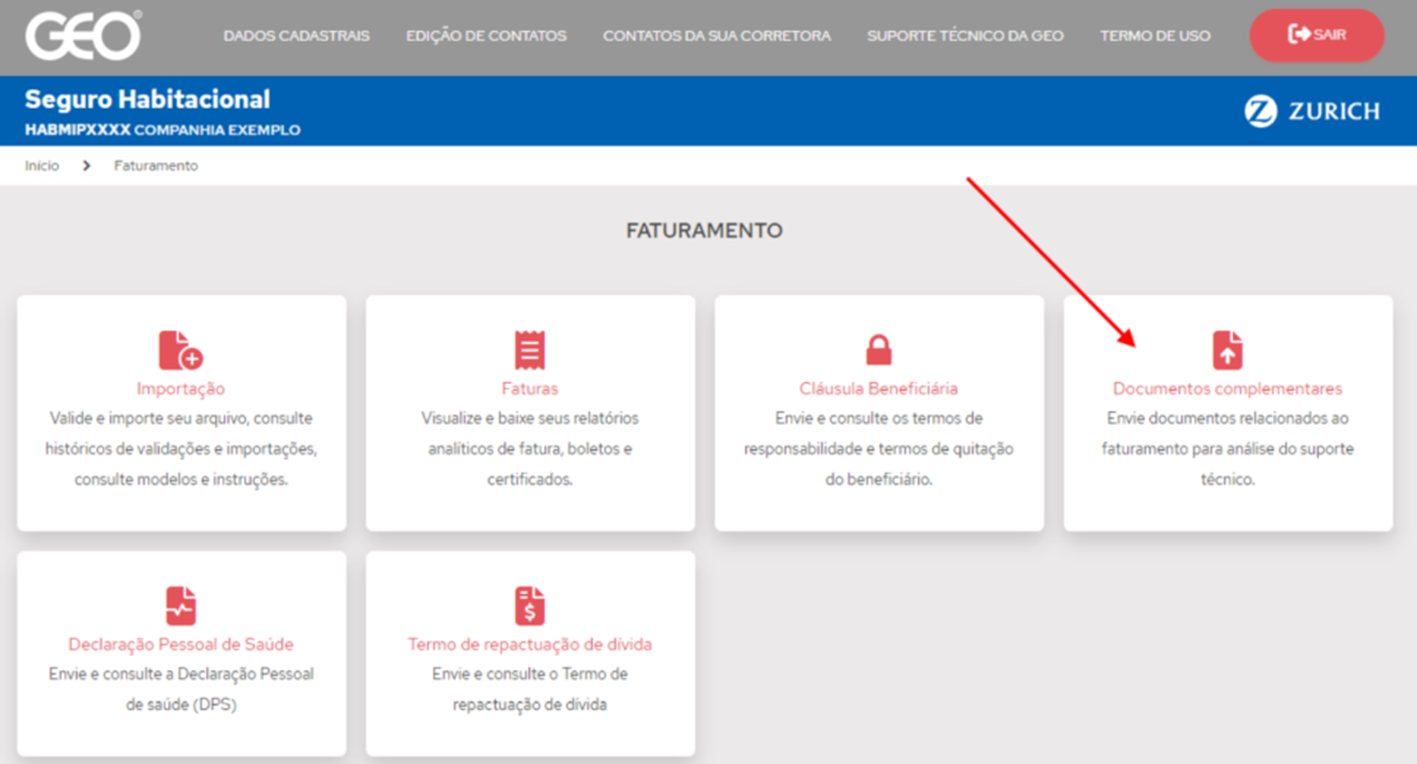Go to Início in breadcrumb
Screen dimensions: 1417x764
coord(42,166)
